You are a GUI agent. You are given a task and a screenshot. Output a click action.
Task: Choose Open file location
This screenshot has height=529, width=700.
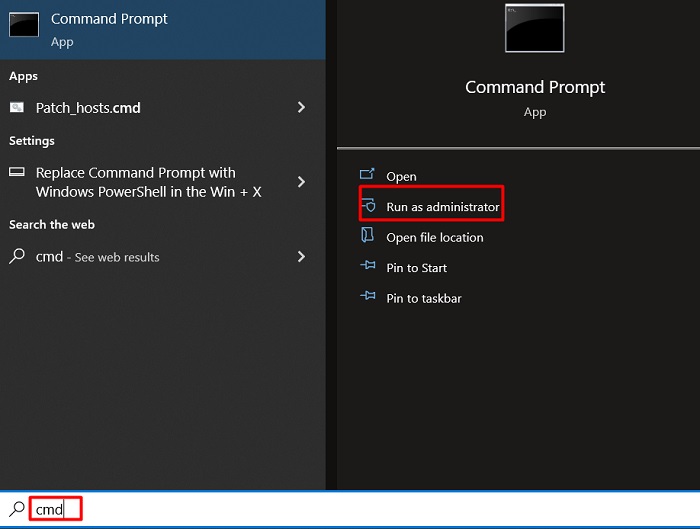pos(435,237)
